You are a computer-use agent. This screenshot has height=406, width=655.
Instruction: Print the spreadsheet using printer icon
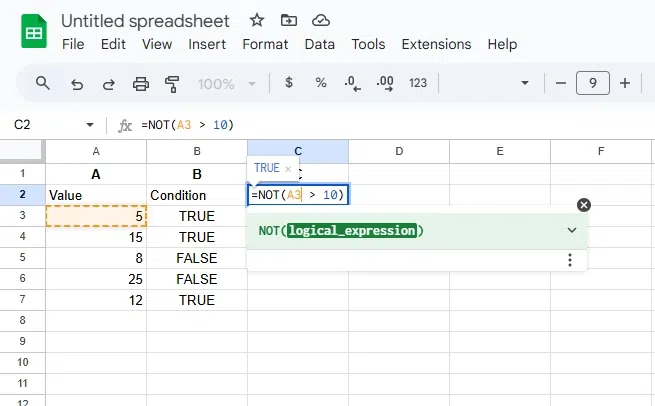click(141, 83)
